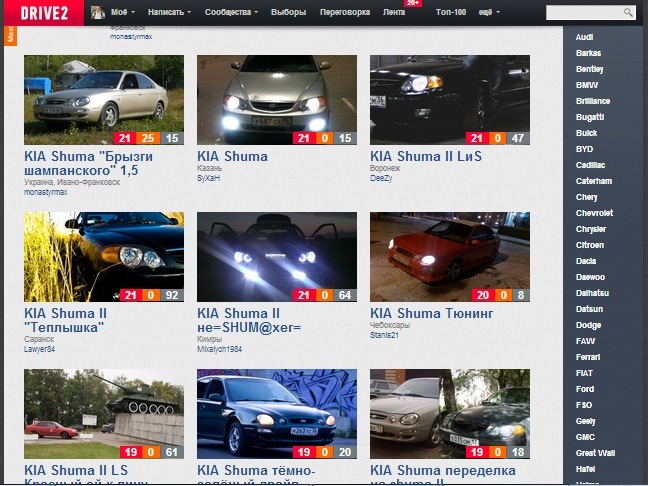Open the KIA Shuma тёмно-зелёный photo
The height and width of the screenshot is (486, 648).
point(277,414)
